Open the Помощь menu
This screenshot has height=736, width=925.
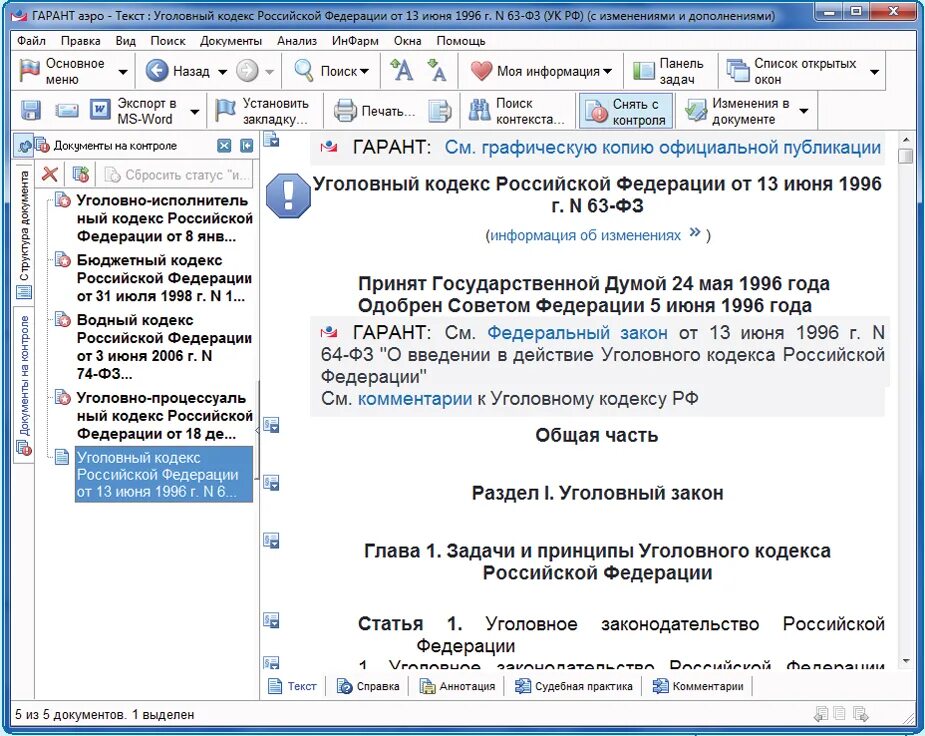point(461,41)
